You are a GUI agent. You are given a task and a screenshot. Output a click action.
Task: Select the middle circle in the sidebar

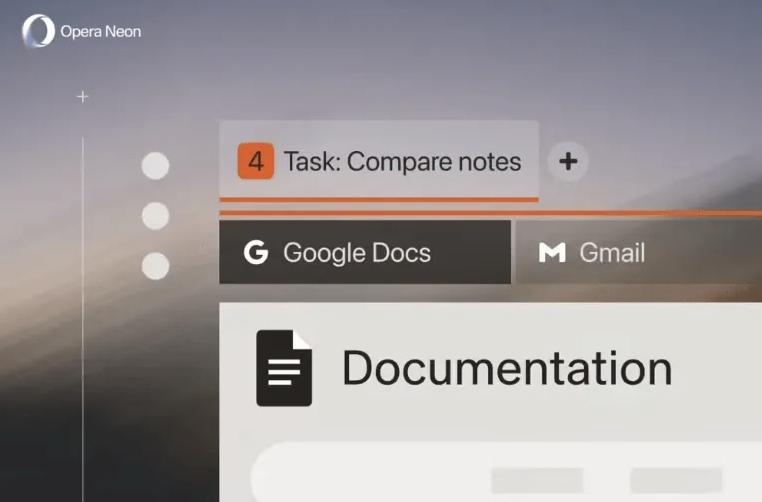coord(155,216)
